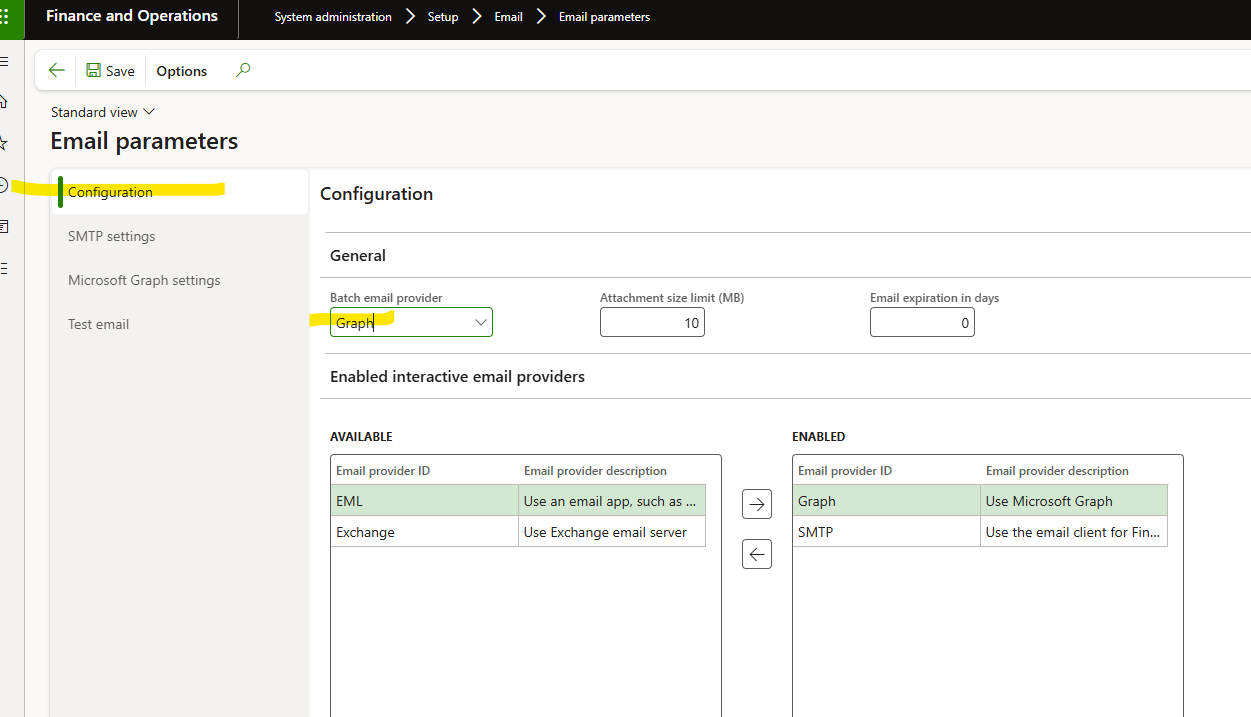Click the Email breadcrumb
The height and width of the screenshot is (717, 1251).
509,17
